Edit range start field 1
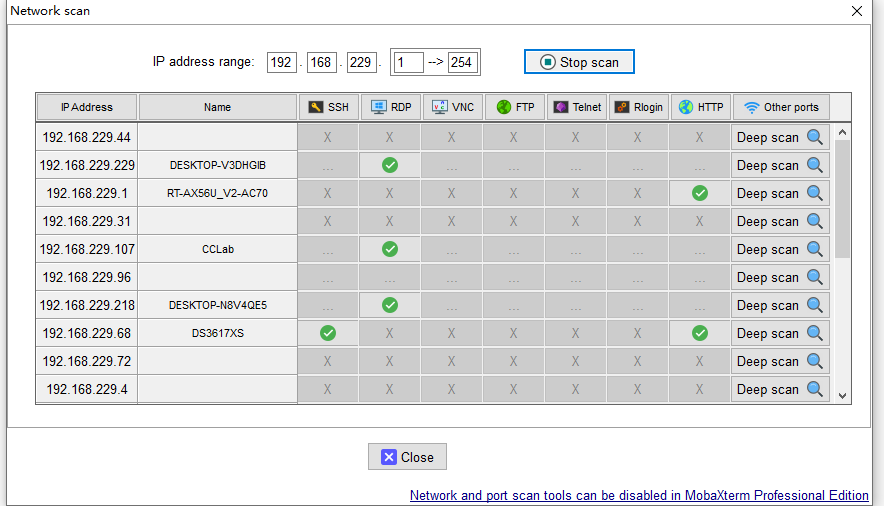Image resolution: width=884 pixels, height=506 pixels. point(408,62)
